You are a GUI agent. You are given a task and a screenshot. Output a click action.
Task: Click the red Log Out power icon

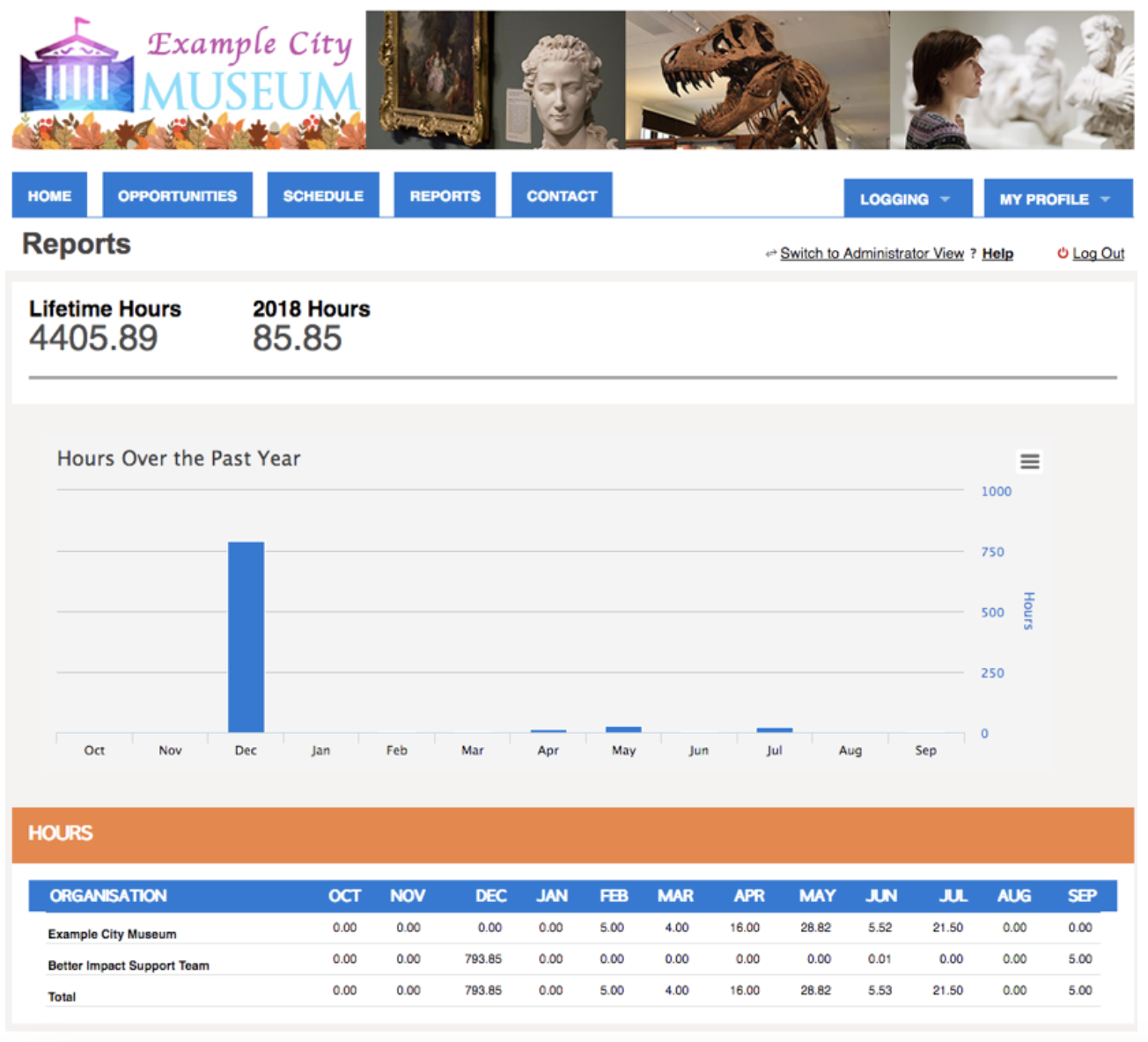coord(1063,253)
